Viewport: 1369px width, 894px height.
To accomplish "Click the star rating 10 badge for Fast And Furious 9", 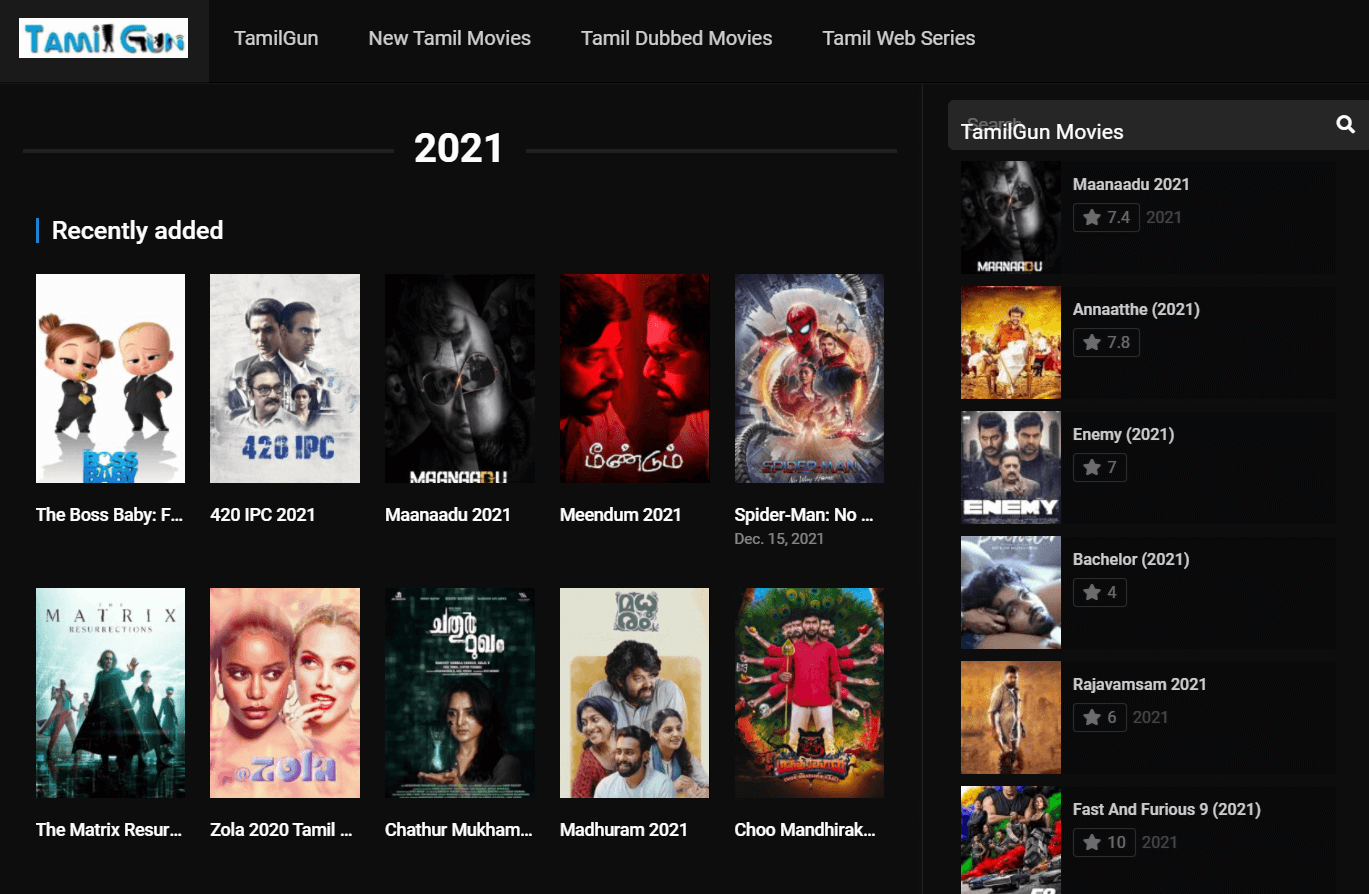I will pyautogui.click(x=1104, y=842).
